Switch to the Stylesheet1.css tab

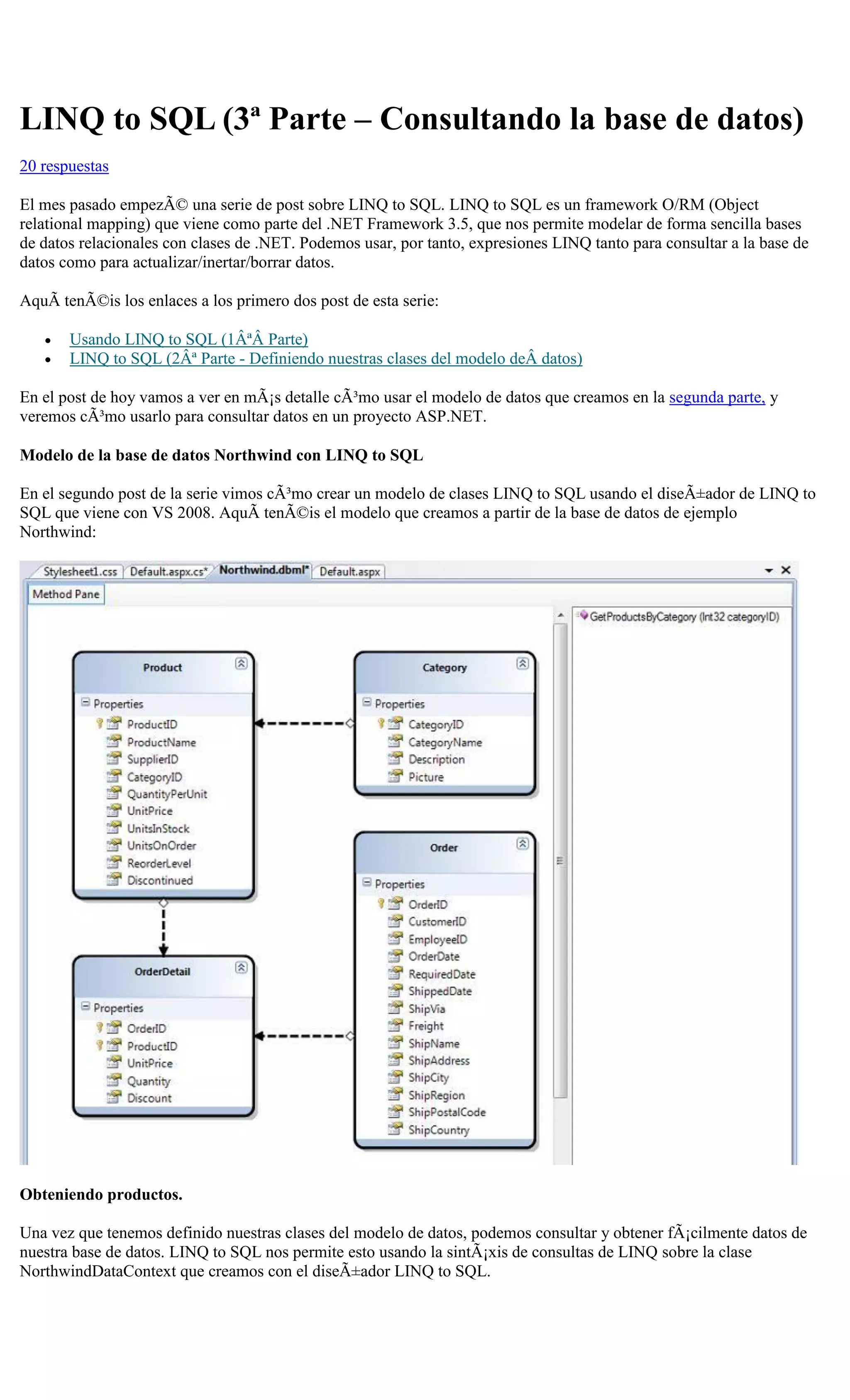(x=80, y=572)
